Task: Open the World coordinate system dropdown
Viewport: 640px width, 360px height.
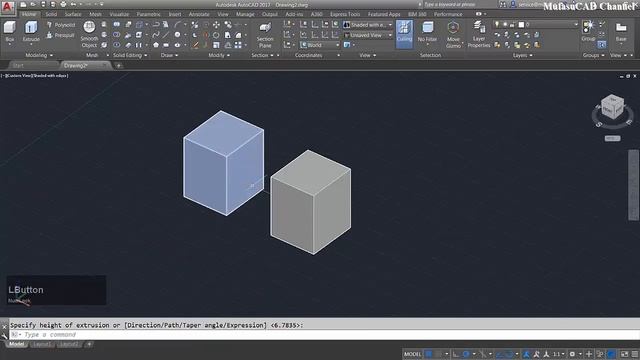Action: (x=320, y=45)
